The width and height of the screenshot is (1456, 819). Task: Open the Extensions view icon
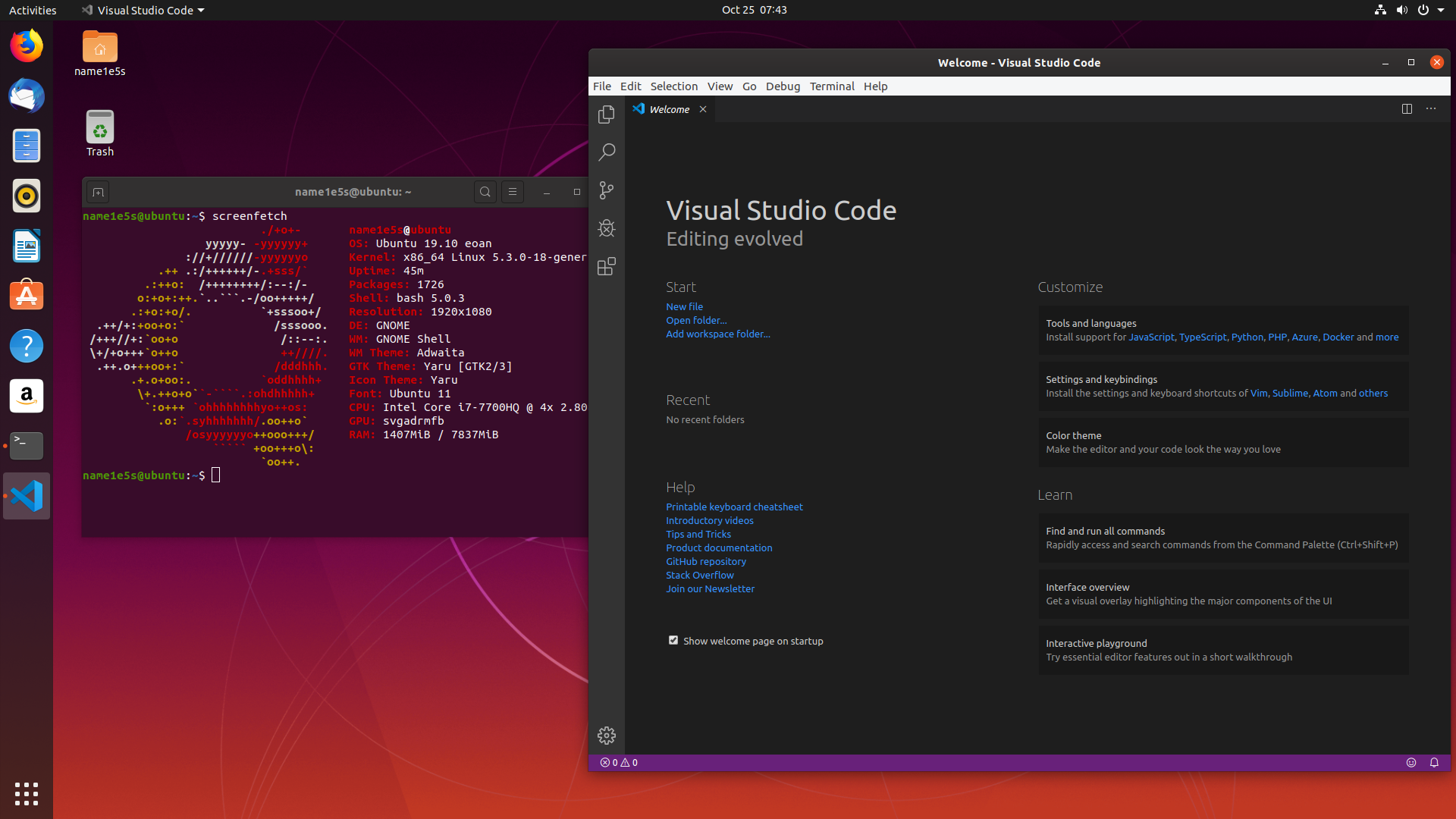(606, 266)
